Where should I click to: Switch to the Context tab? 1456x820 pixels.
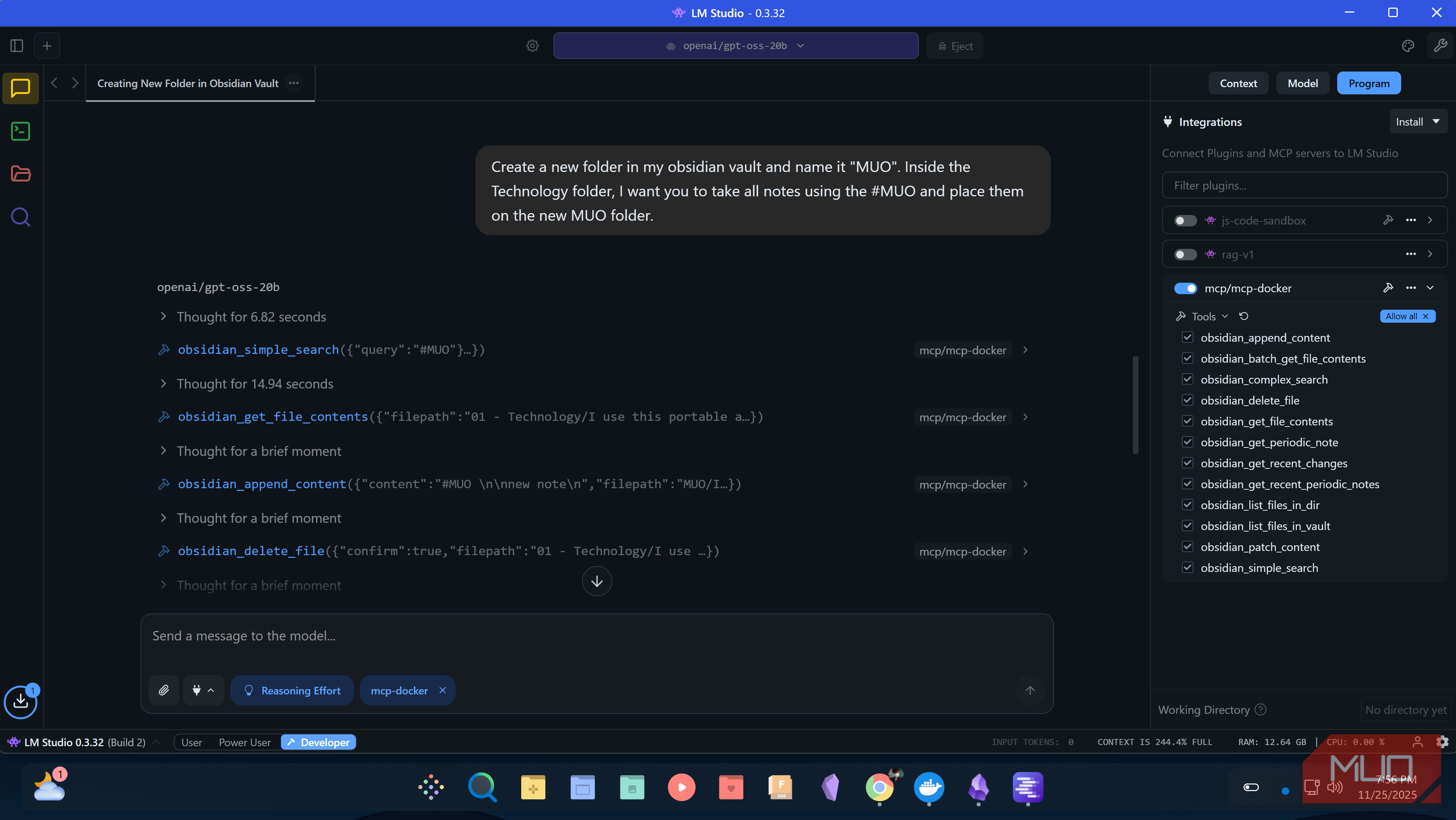pos(1238,83)
